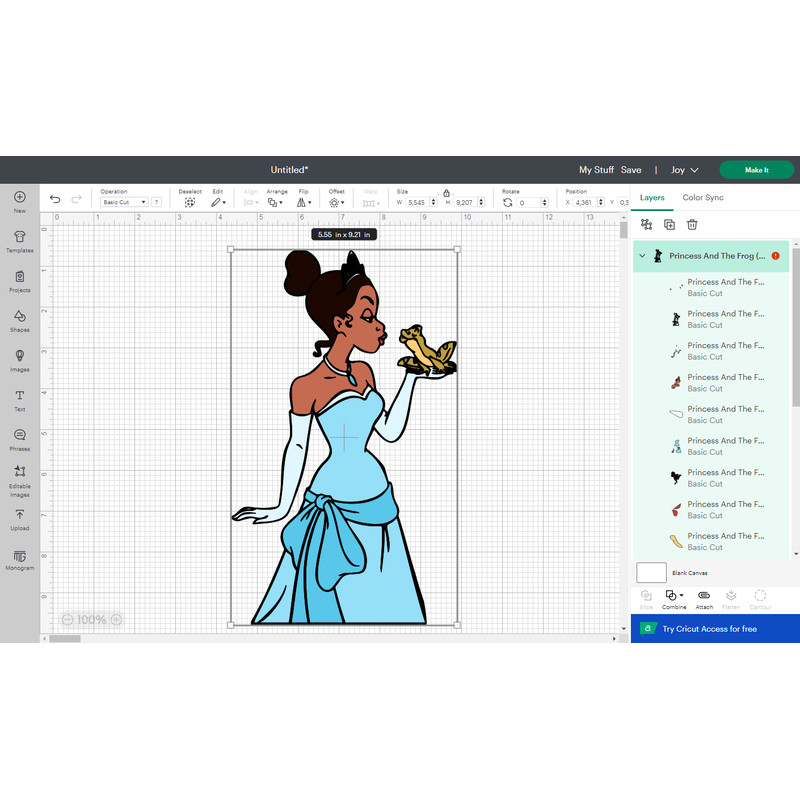Delete selected layer with trash icon
Viewport: 800px width, 800px height.
point(692,224)
